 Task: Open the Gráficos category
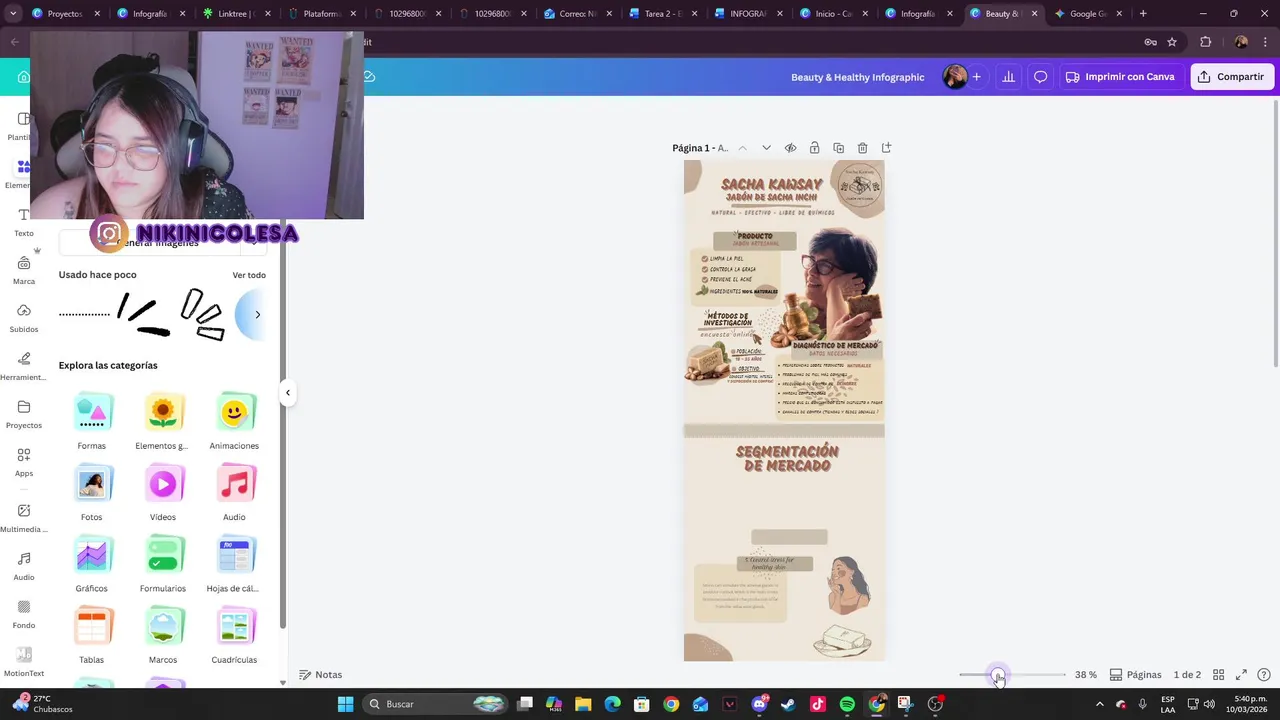click(92, 564)
